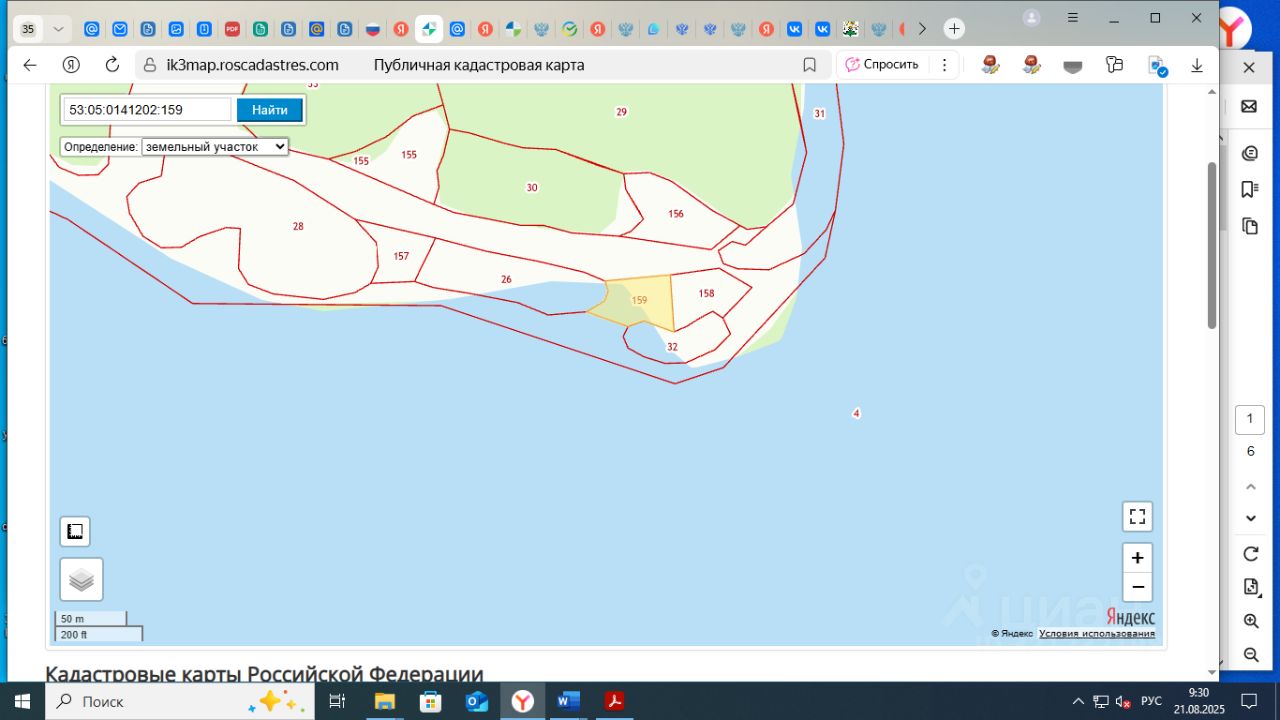Click the Найти search button
Image resolution: width=1280 pixels, height=720 pixels.
coord(270,110)
